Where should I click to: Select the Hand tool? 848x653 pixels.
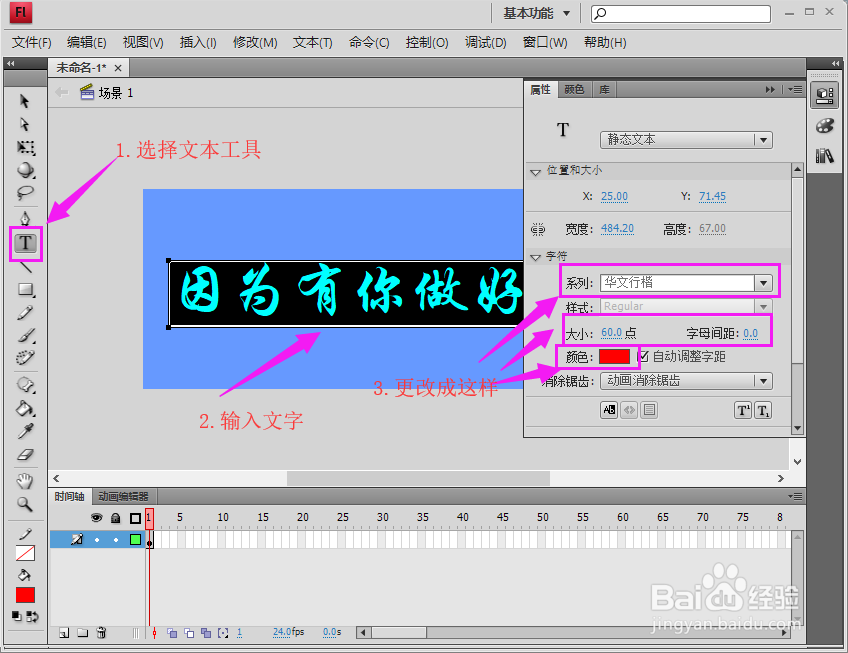(x=25, y=480)
